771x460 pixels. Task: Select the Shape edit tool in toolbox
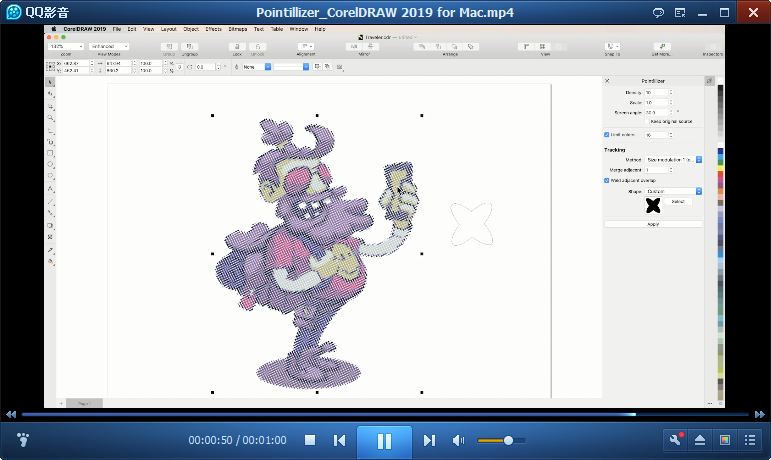(50, 94)
